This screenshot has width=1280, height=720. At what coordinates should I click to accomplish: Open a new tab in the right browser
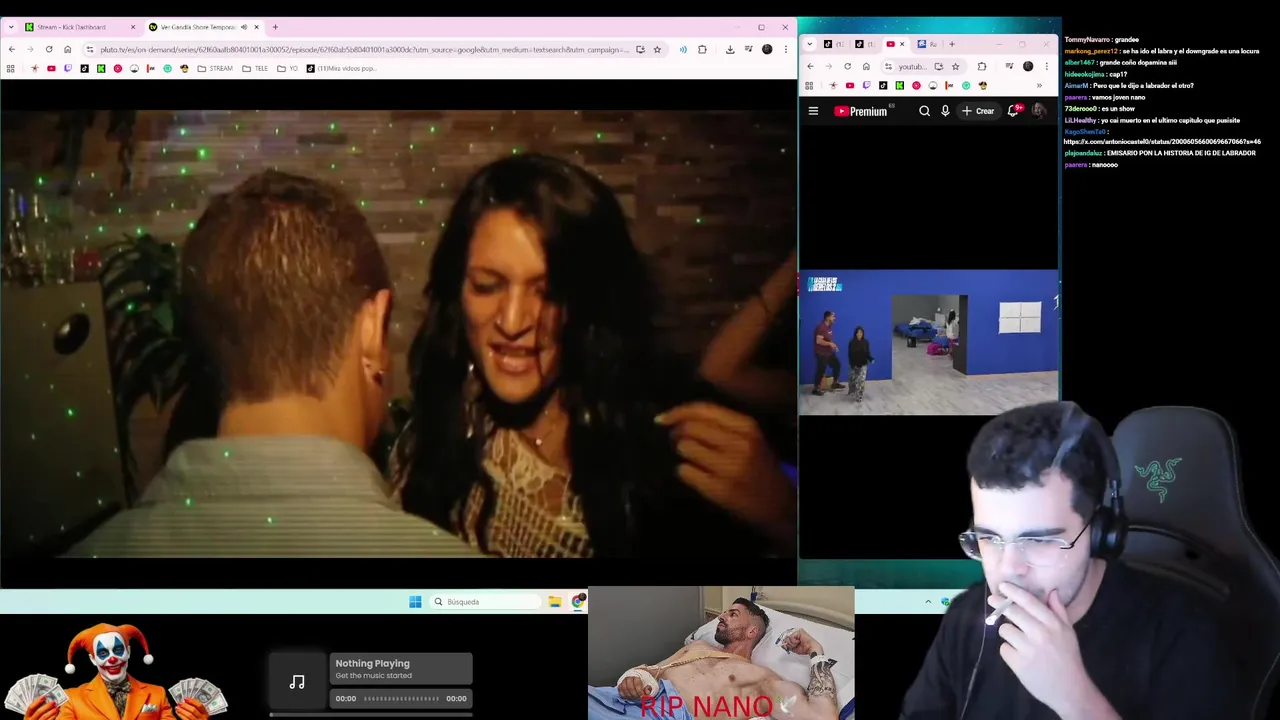pyautogui.click(x=952, y=44)
